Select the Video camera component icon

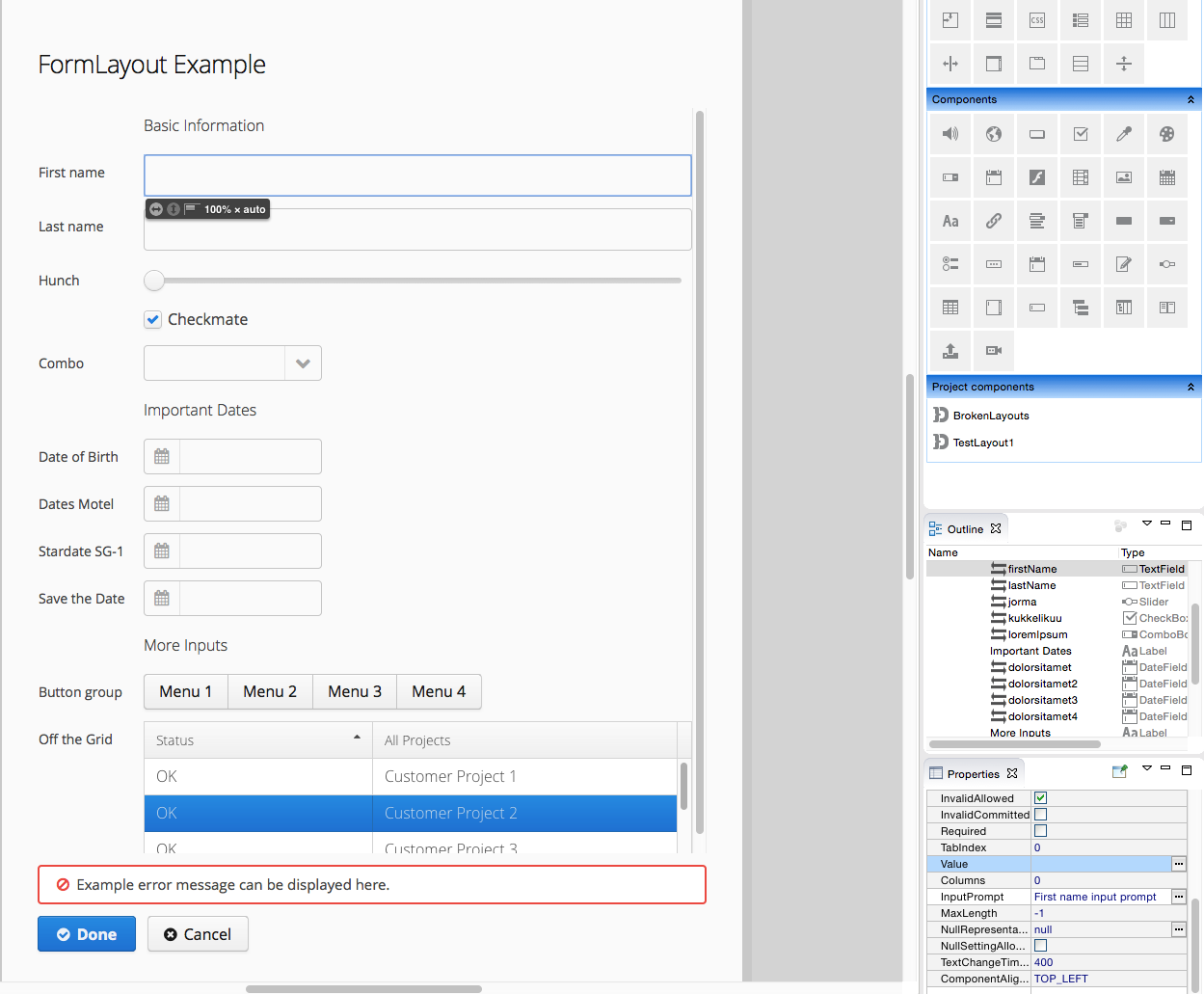pyautogui.click(x=994, y=351)
